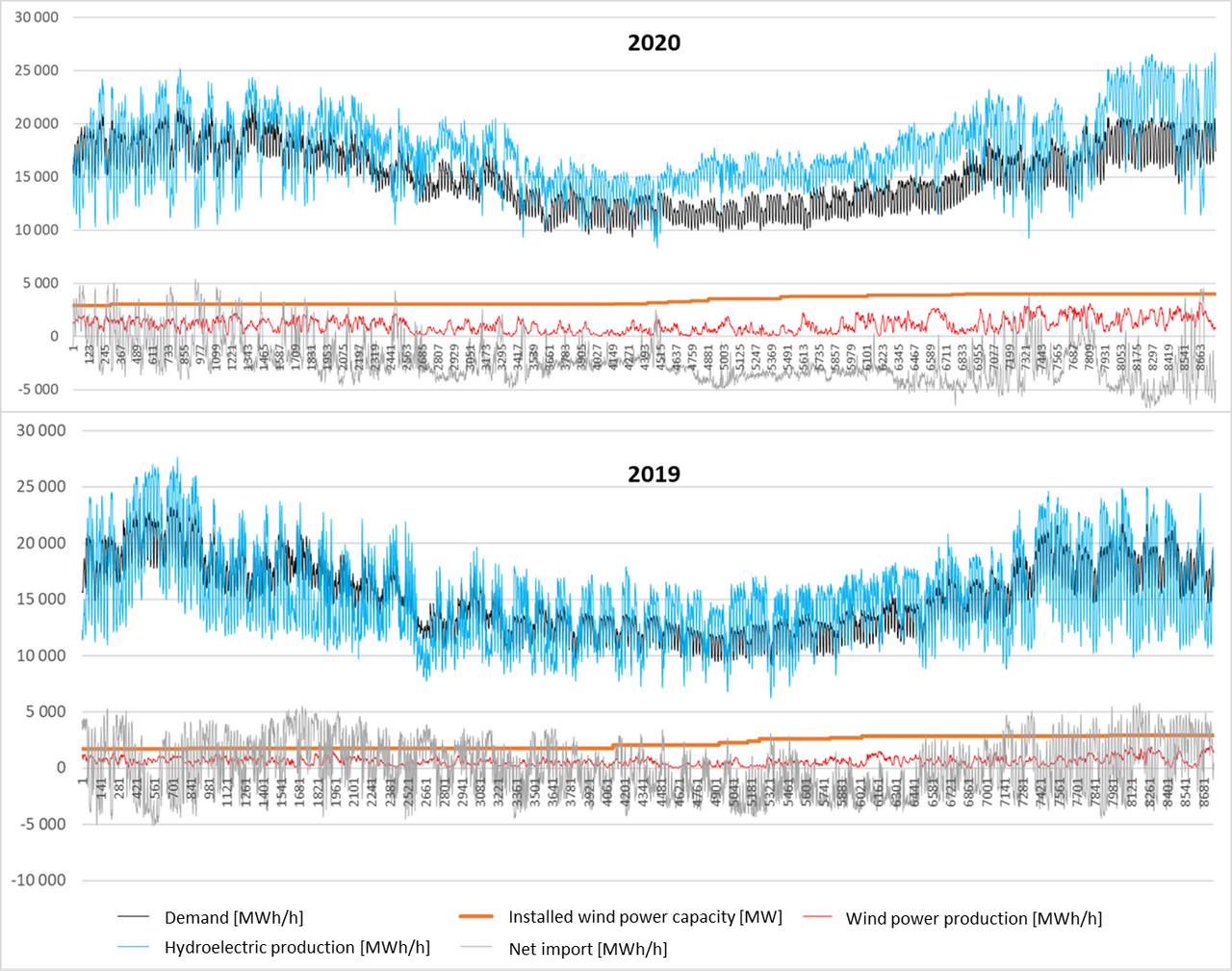Select Wind power production [MWh/h] legend label

pyautogui.click(x=974, y=919)
